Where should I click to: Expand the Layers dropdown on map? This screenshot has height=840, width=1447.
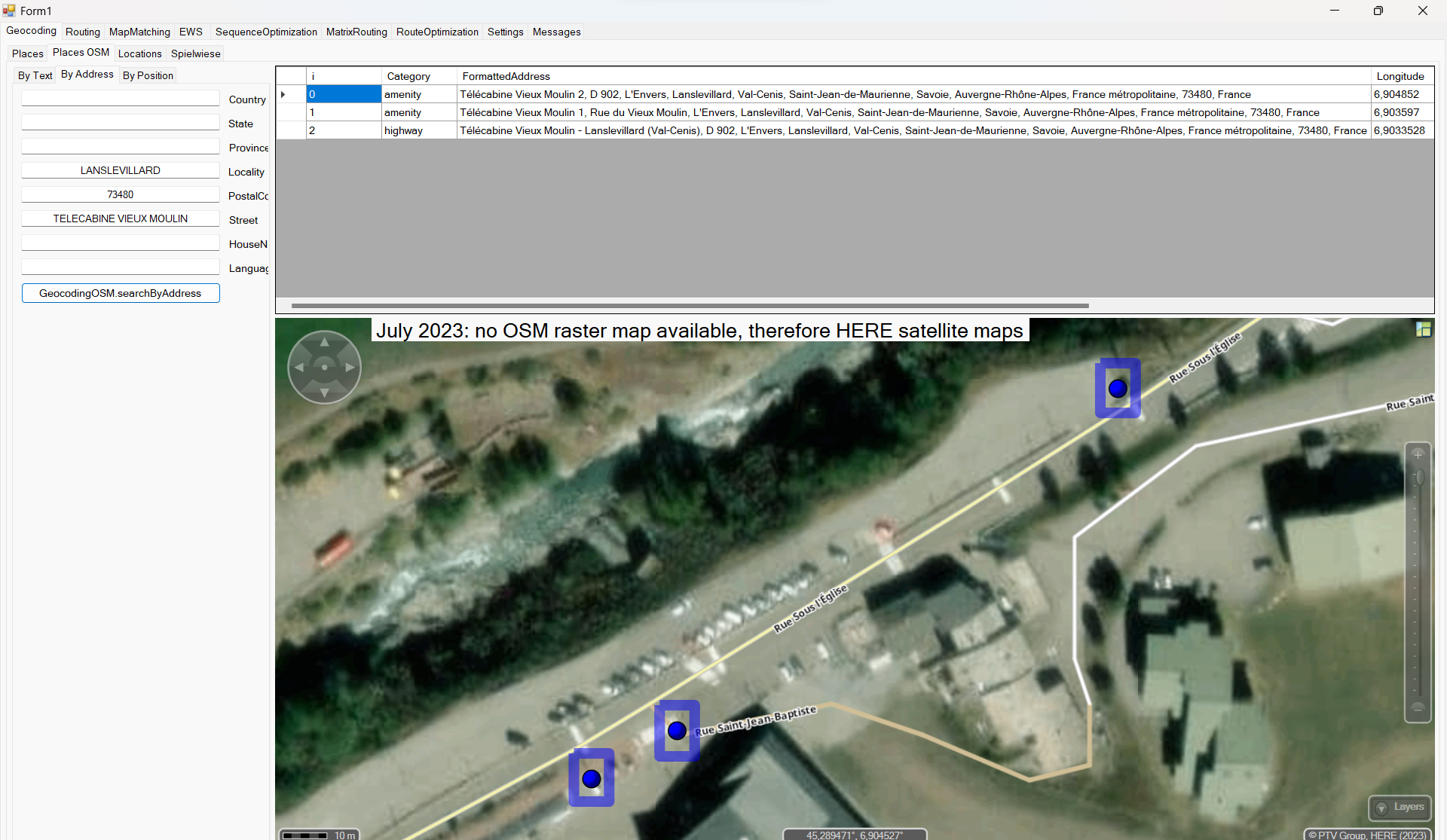point(1400,808)
